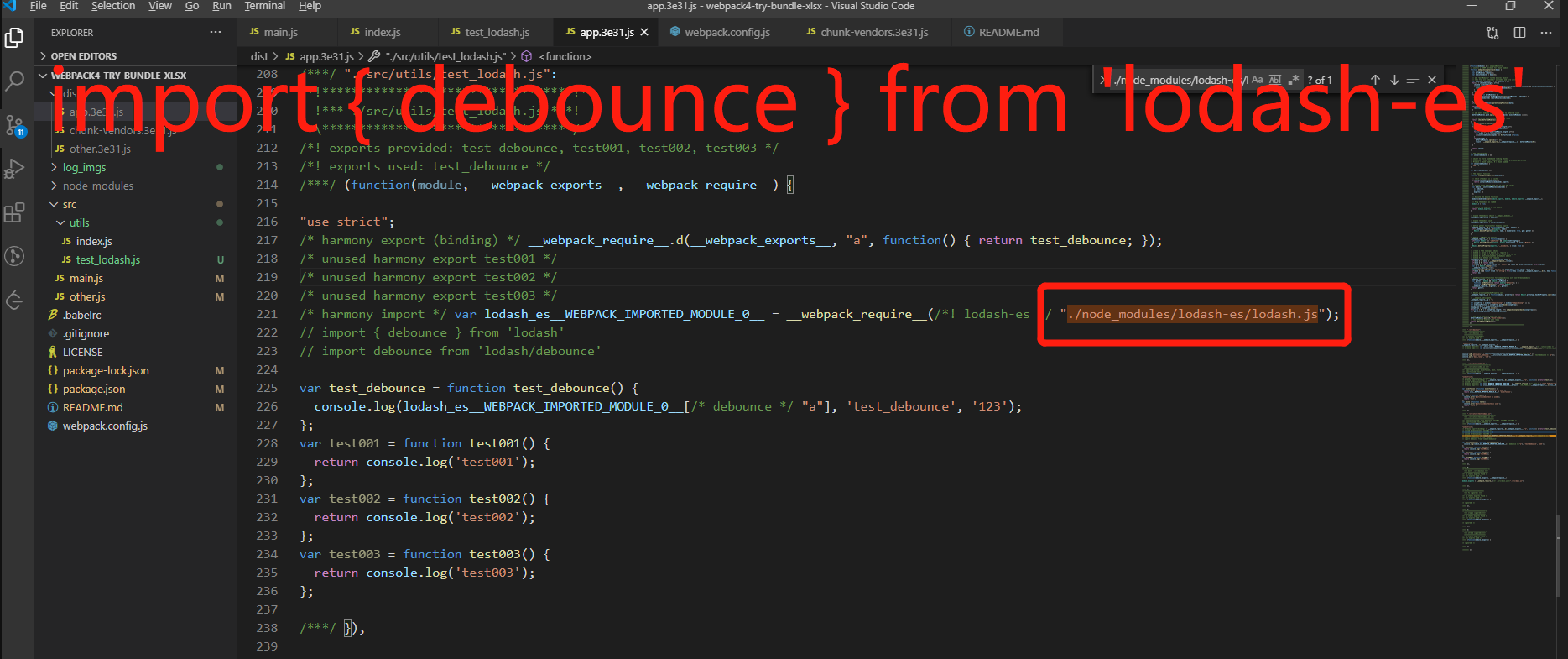Open Source Control view with 11 changes
Screen dimensions: 1568x659
click(14, 126)
